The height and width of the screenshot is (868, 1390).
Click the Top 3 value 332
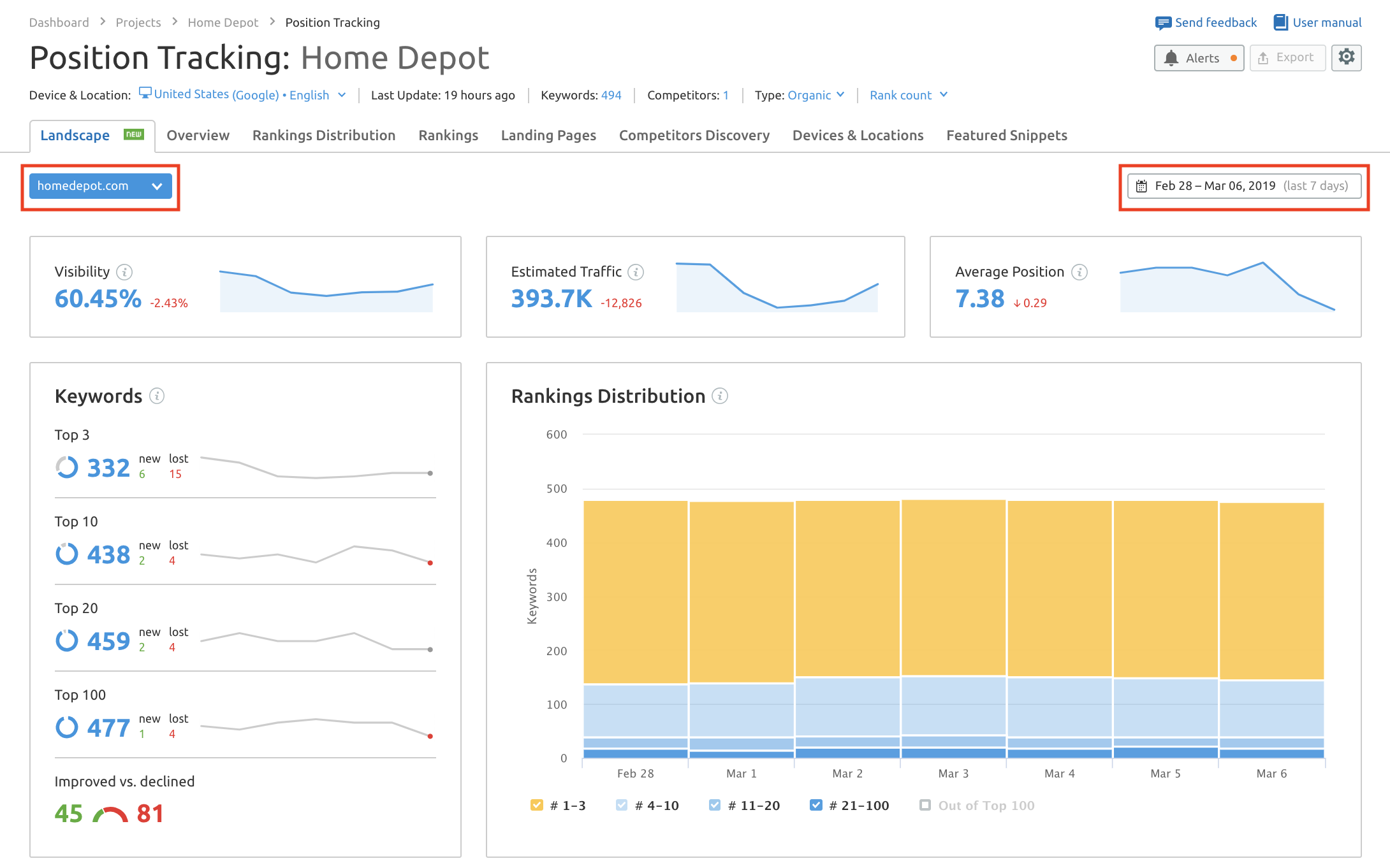tap(108, 468)
